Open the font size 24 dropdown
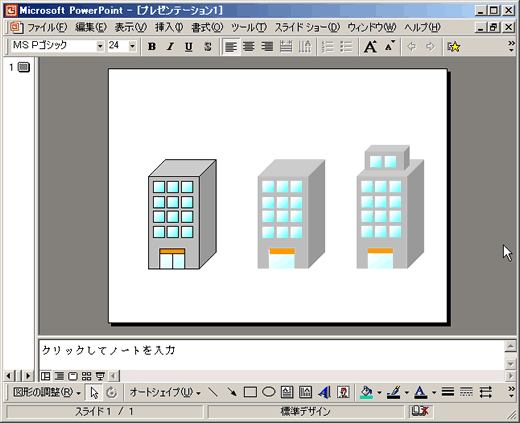The width and height of the screenshot is (520, 423). pyautogui.click(x=132, y=46)
